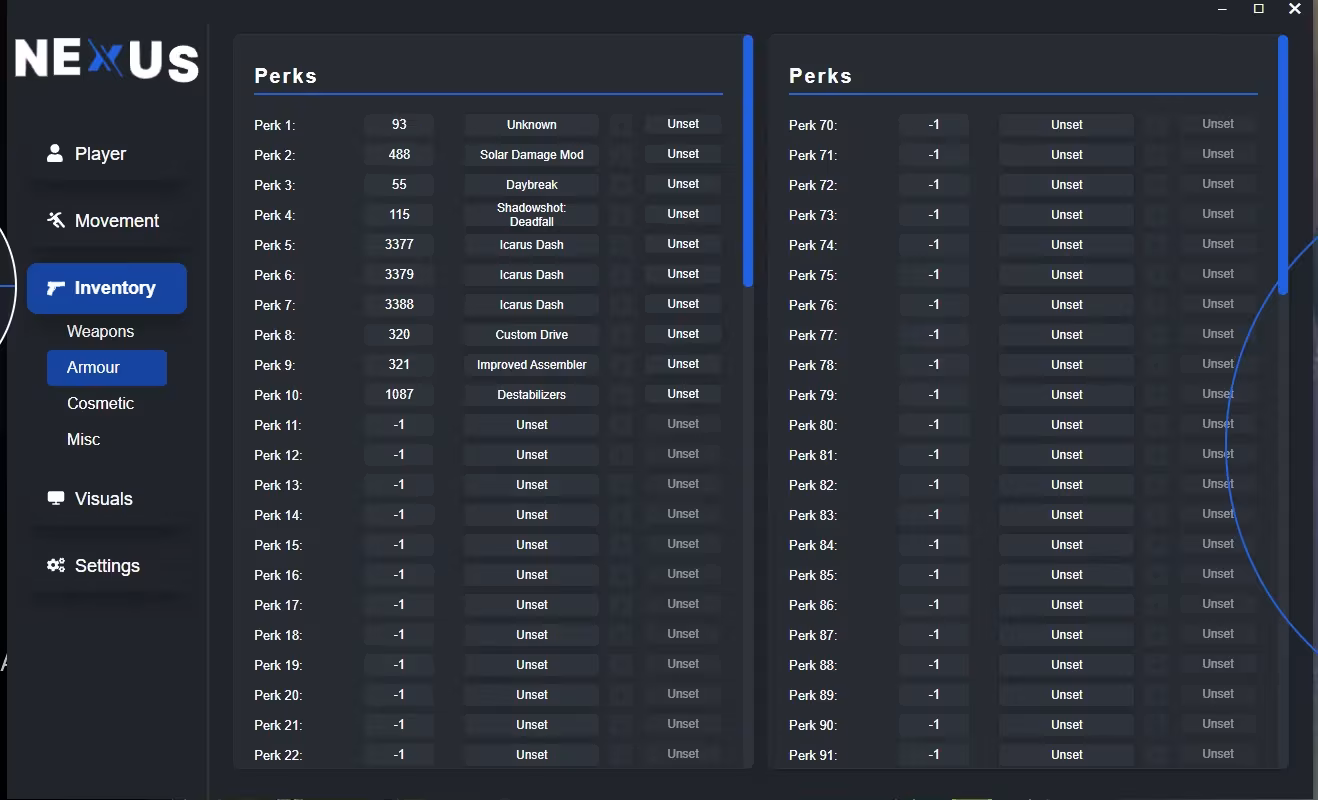Click the right Unset button for Perk 2
Viewport: 1318px width, 800px height.
coord(683,154)
